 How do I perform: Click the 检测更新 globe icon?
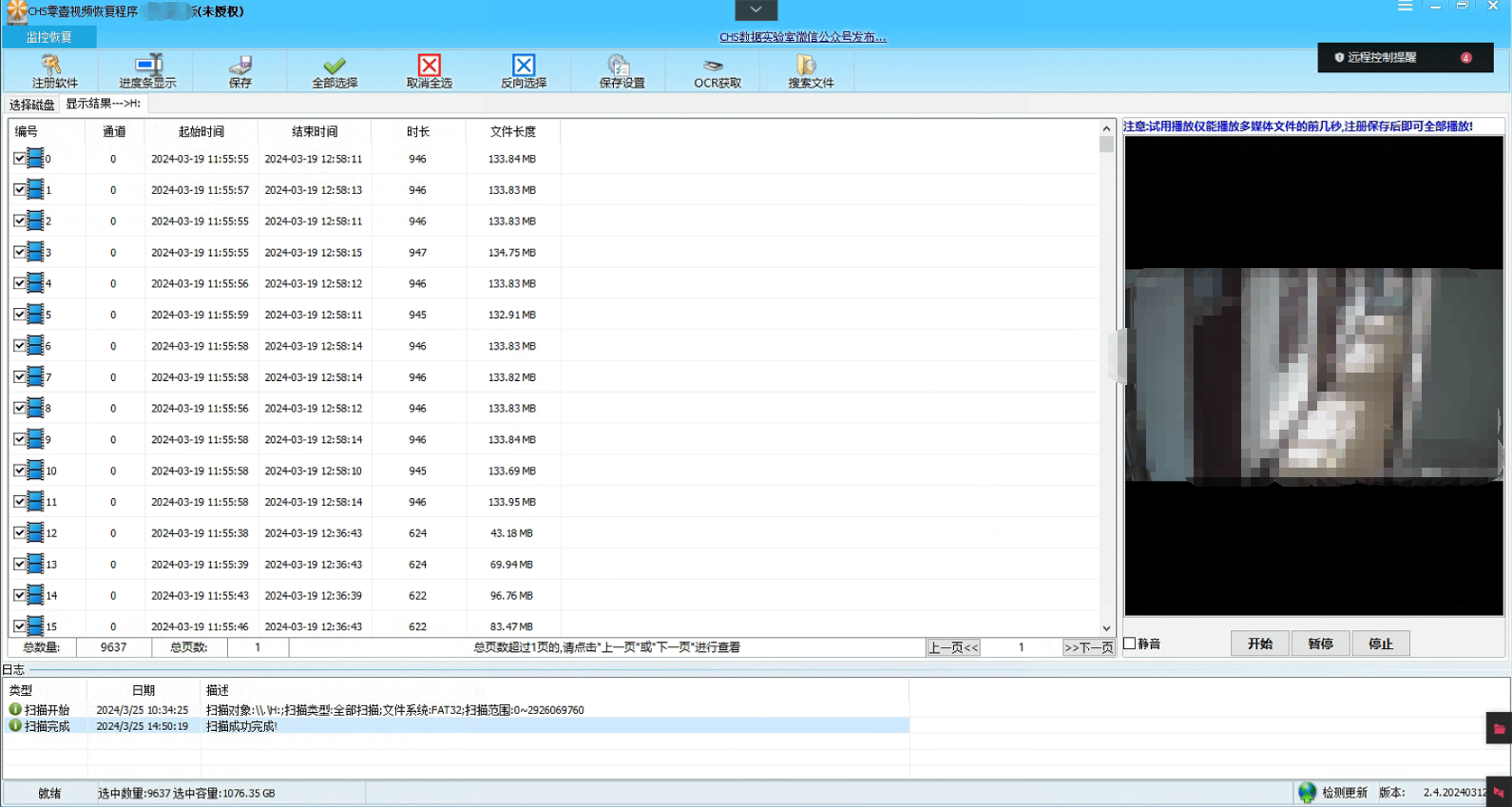[1308, 792]
